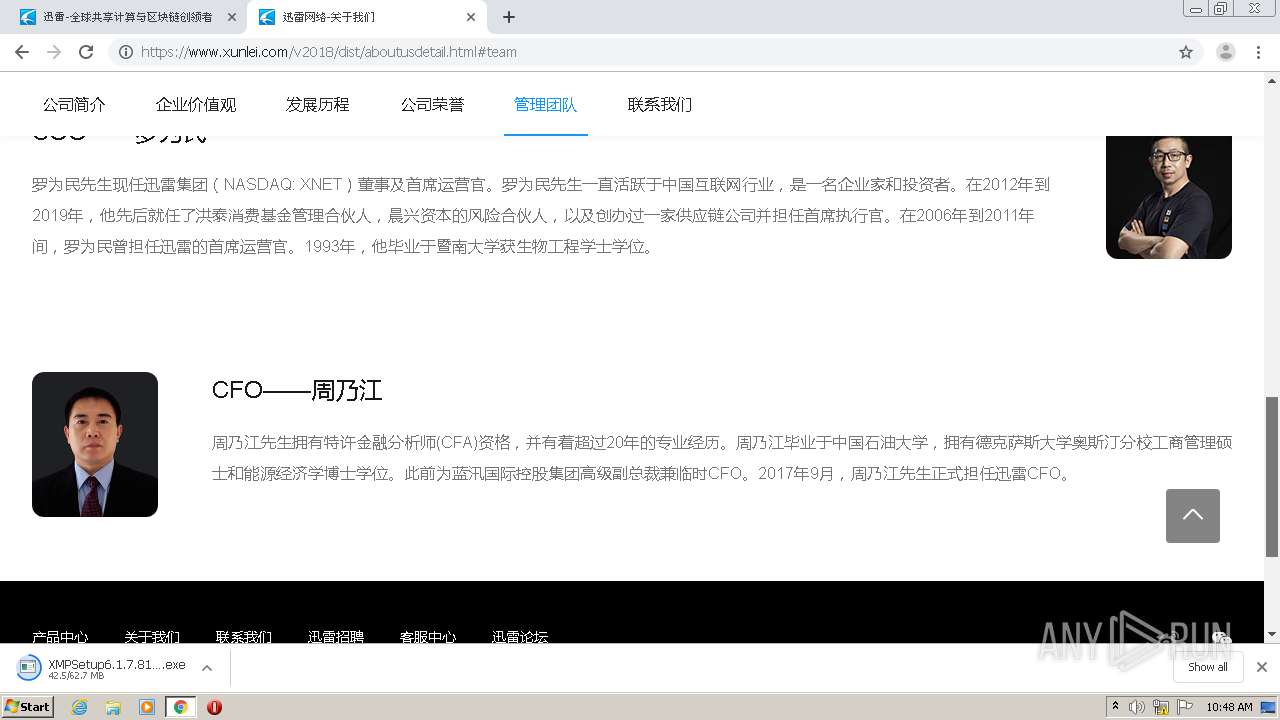Image resolution: width=1280 pixels, height=720 pixels.
Task: Click the page vertical scrollbar thumb
Action: pos(1272,476)
